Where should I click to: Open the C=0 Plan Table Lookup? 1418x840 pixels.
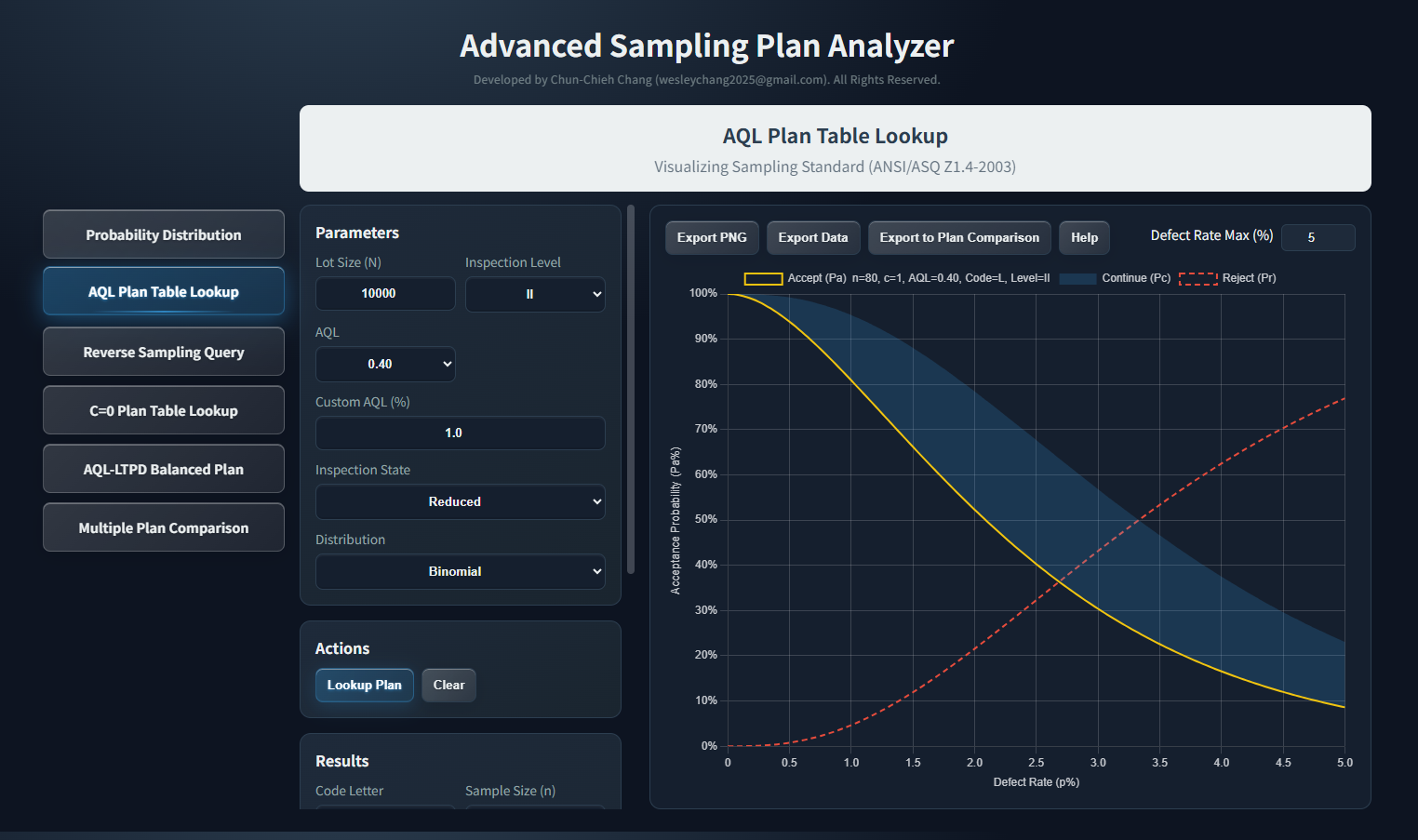coord(163,410)
